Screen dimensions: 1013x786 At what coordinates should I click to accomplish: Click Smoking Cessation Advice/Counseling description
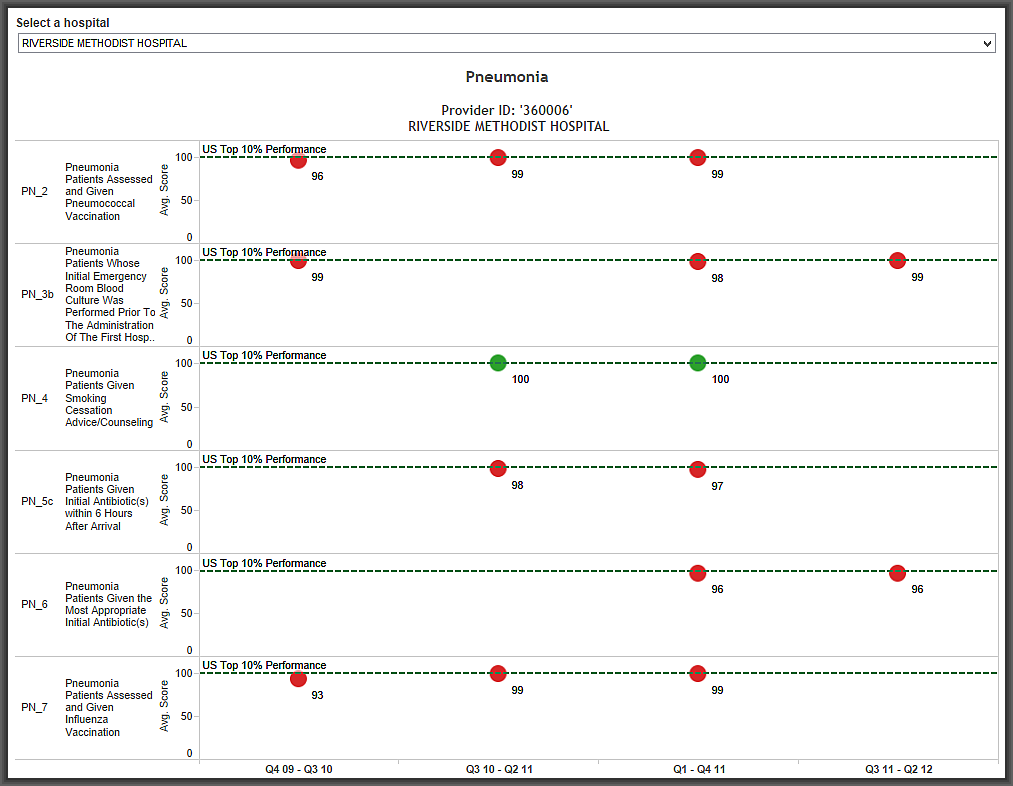coord(109,398)
